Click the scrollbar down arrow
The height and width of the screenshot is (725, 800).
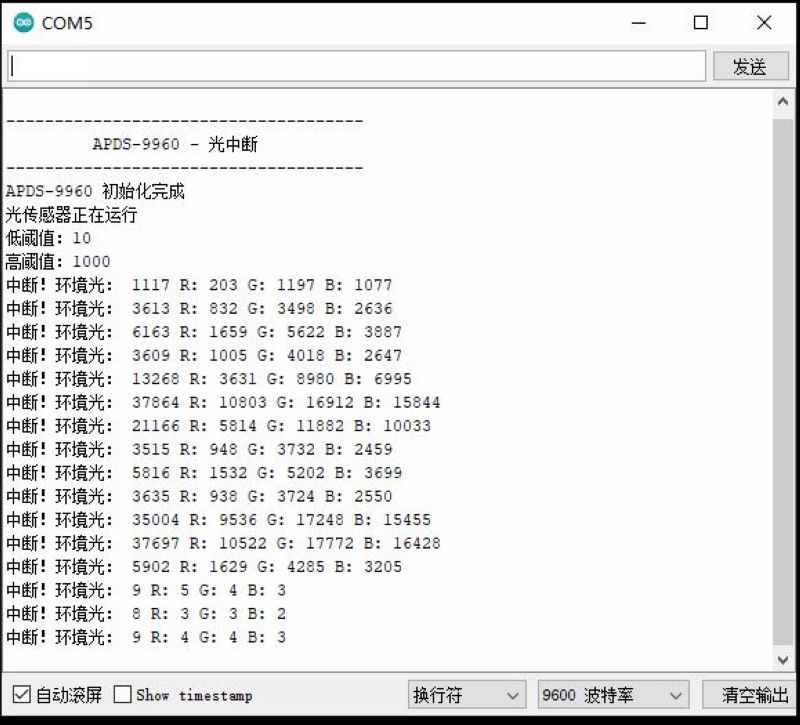pyautogui.click(x=783, y=660)
